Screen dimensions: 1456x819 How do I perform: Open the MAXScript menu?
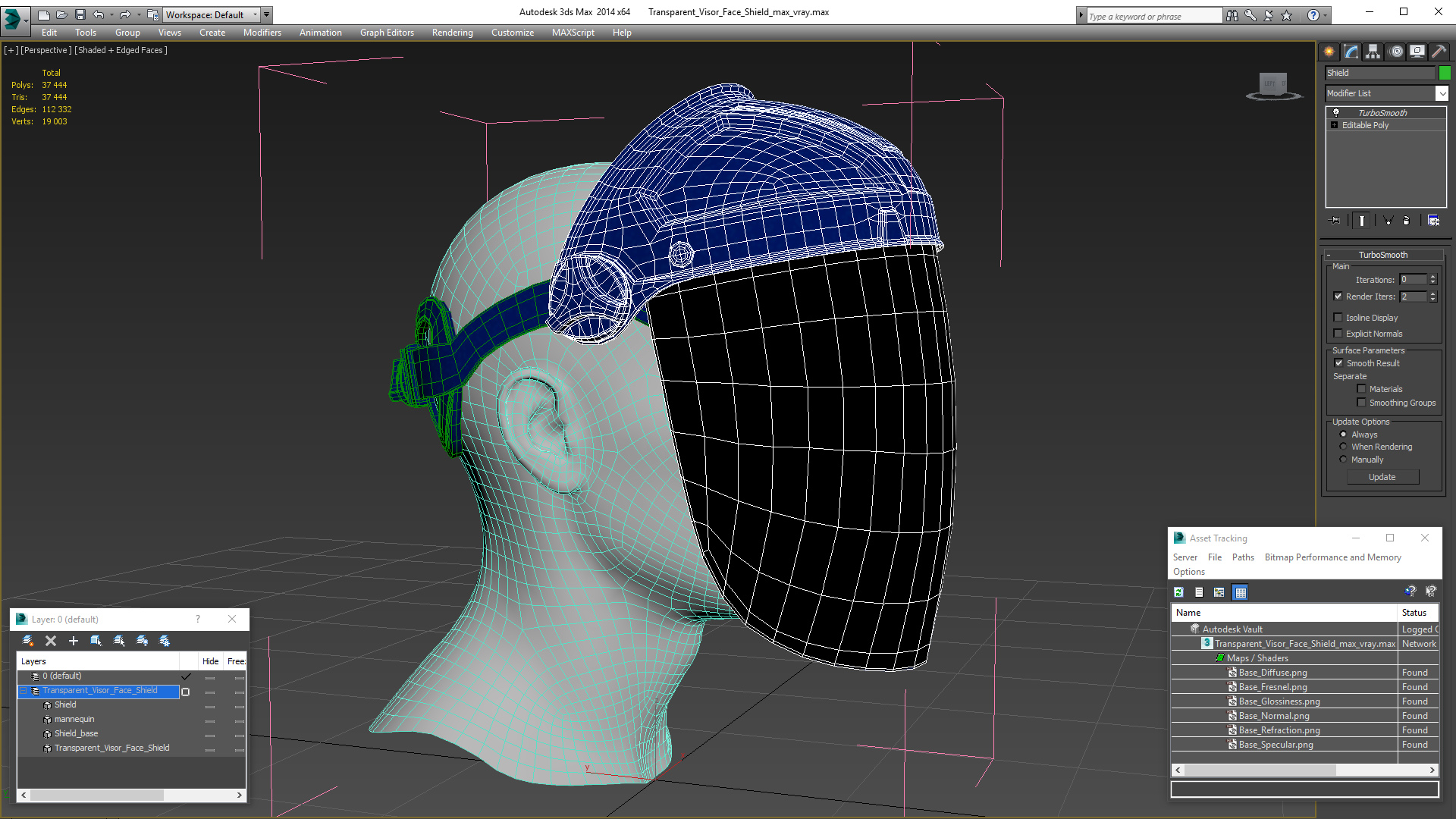coord(573,33)
